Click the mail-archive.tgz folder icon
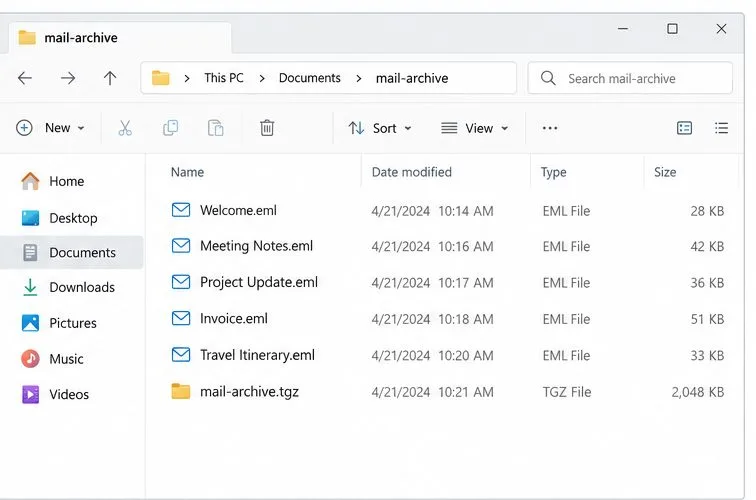The image size is (756, 500). pos(181,391)
